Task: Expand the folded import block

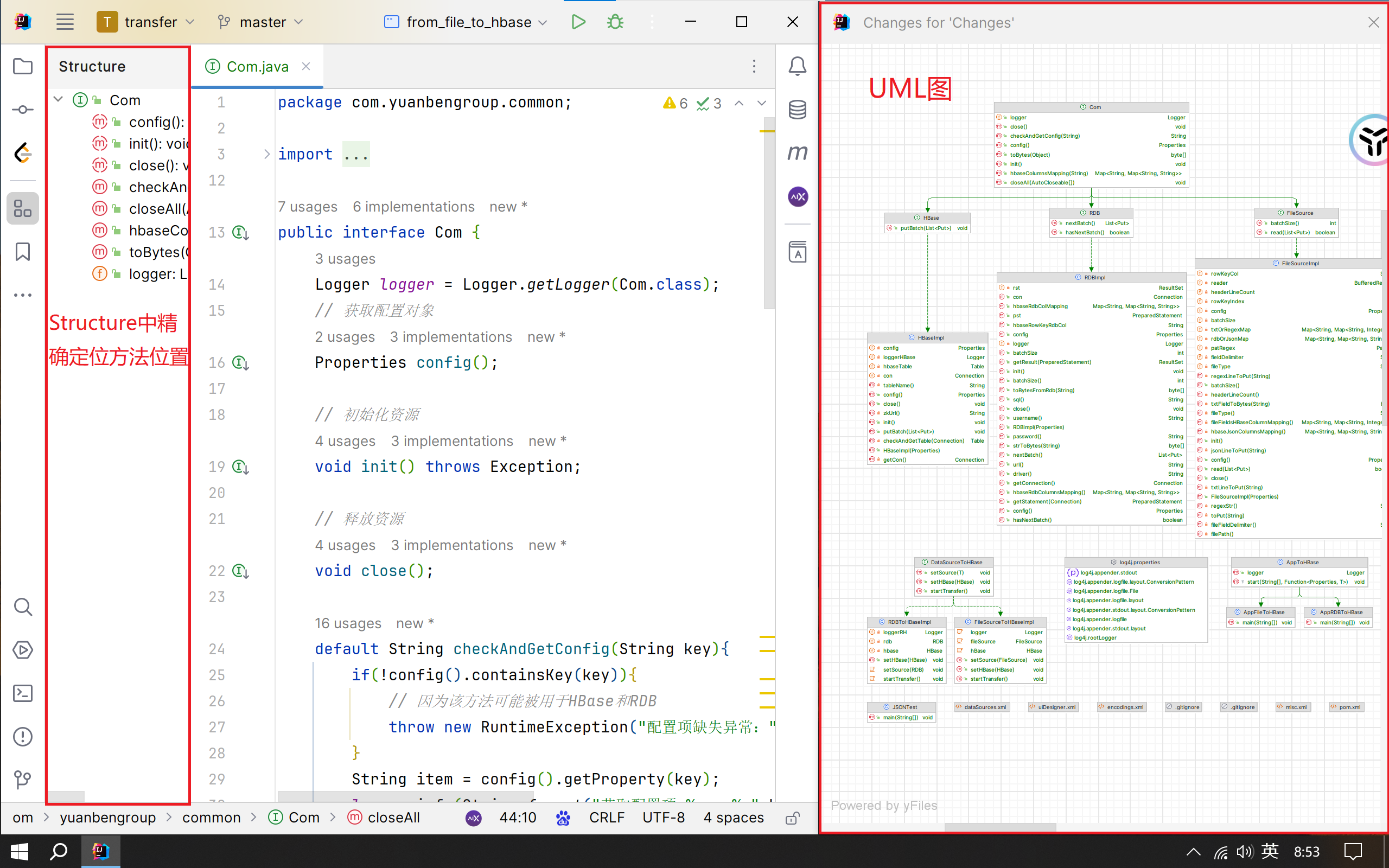Action: click(x=267, y=154)
